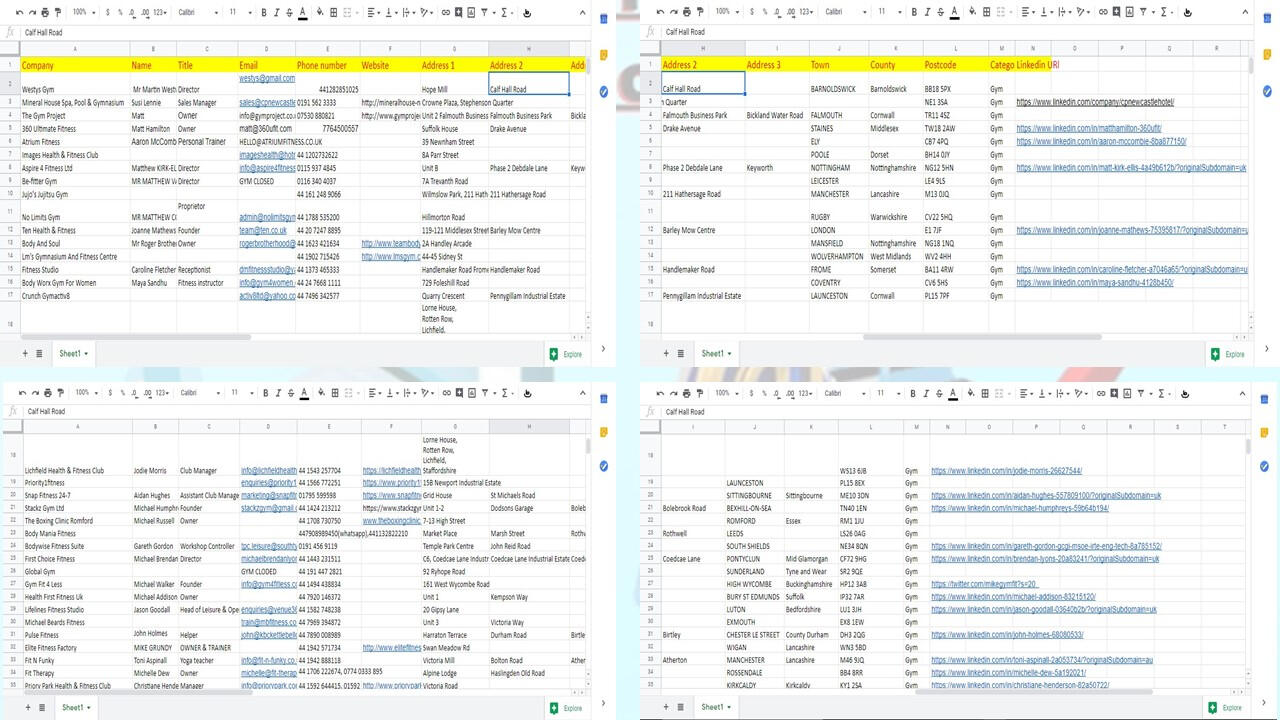This screenshot has height=720, width=1280.
Task: Toggle Italic in the top-left spreadsheet toolbar
Action: point(277,13)
